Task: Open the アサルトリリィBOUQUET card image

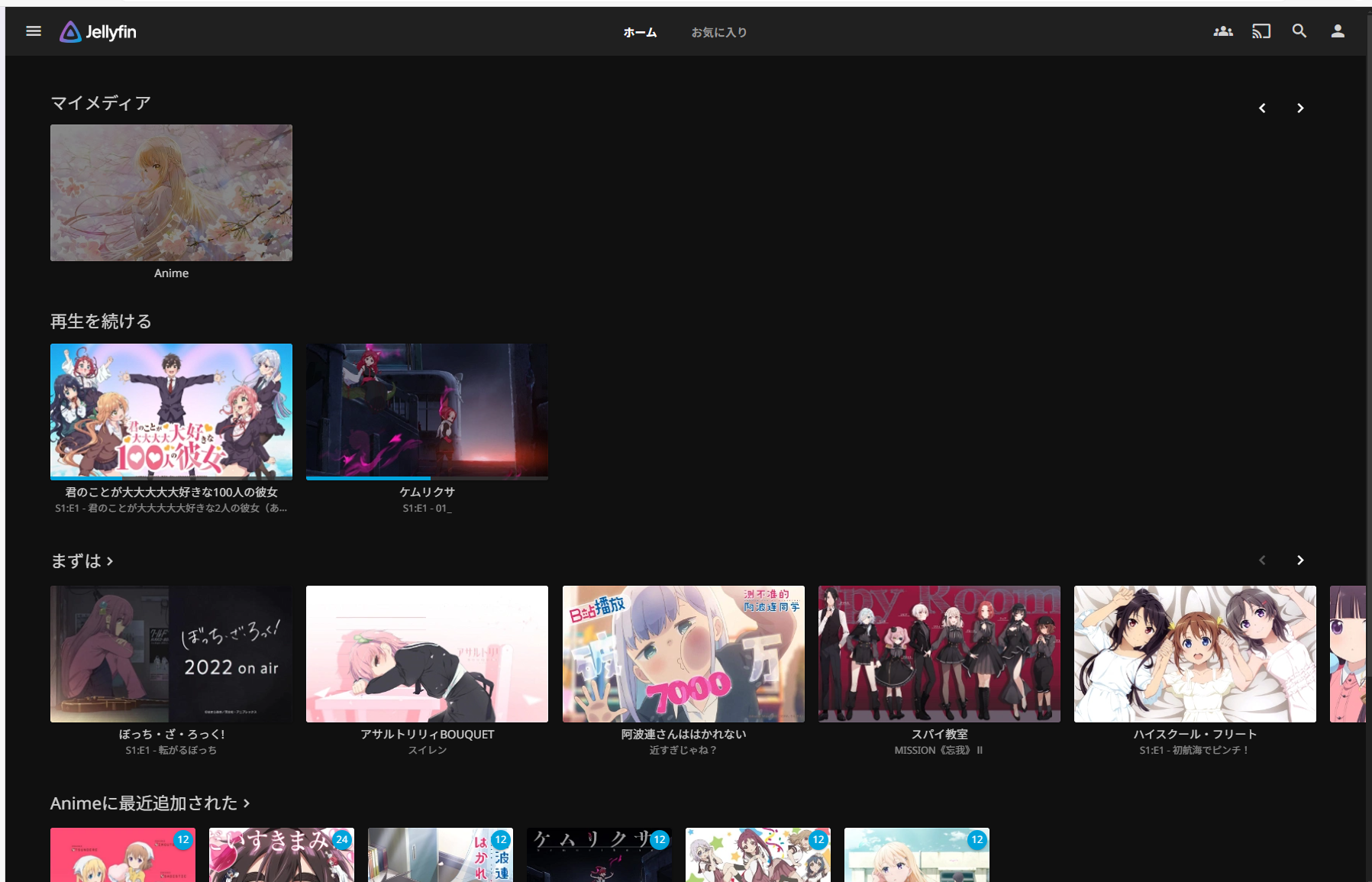Action: tap(427, 654)
